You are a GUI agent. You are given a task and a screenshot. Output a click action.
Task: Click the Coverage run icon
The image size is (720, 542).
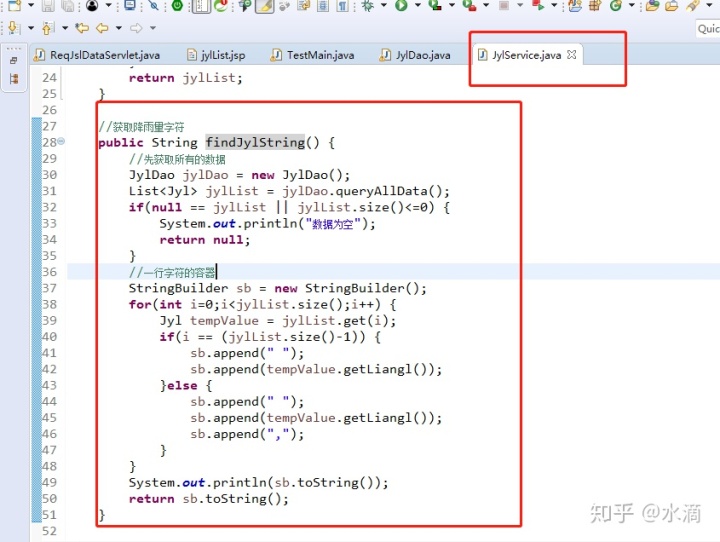(434, 6)
